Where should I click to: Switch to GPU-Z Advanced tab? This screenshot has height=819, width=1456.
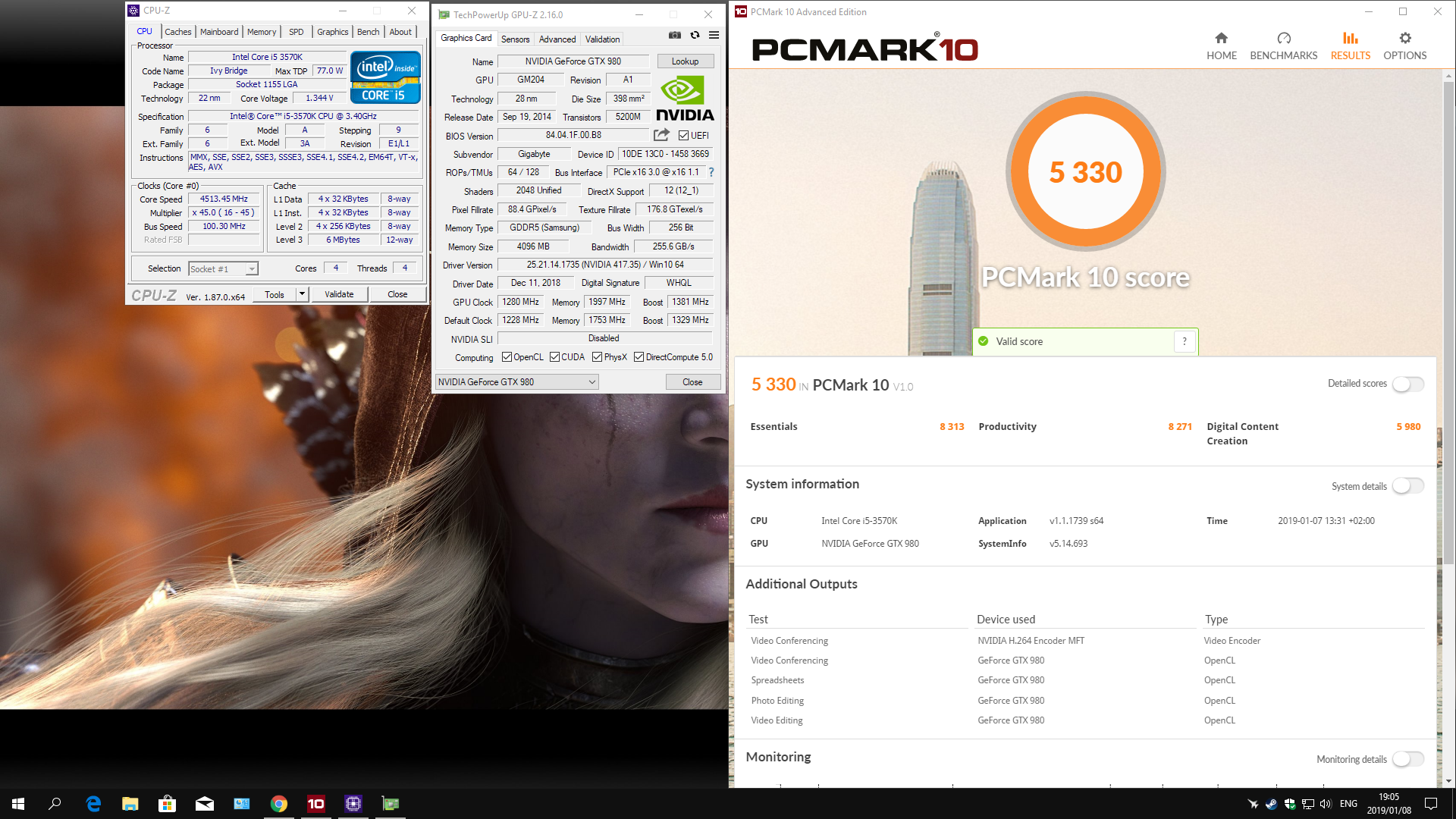click(557, 39)
